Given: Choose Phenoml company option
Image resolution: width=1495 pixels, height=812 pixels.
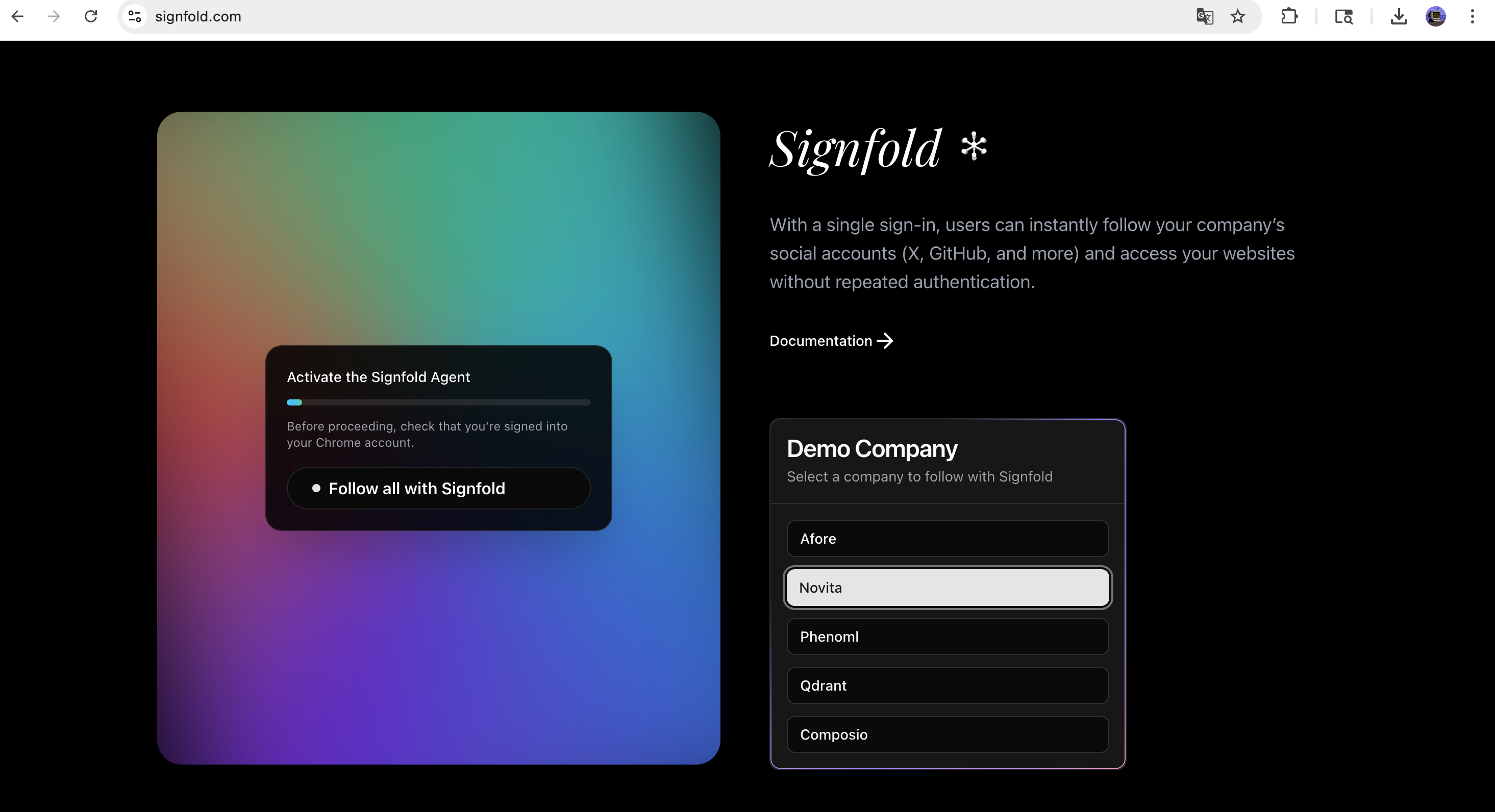Looking at the screenshot, I should pos(947,636).
